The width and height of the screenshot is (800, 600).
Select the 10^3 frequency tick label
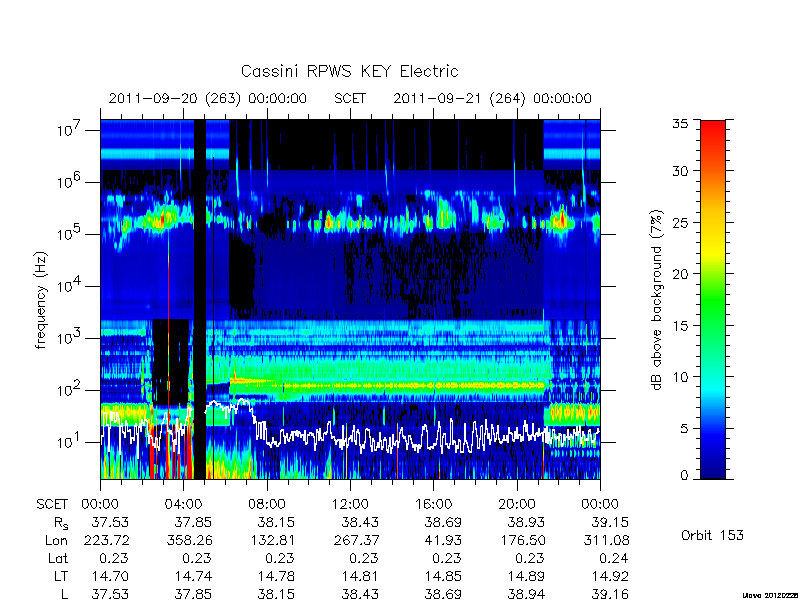(x=70, y=338)
